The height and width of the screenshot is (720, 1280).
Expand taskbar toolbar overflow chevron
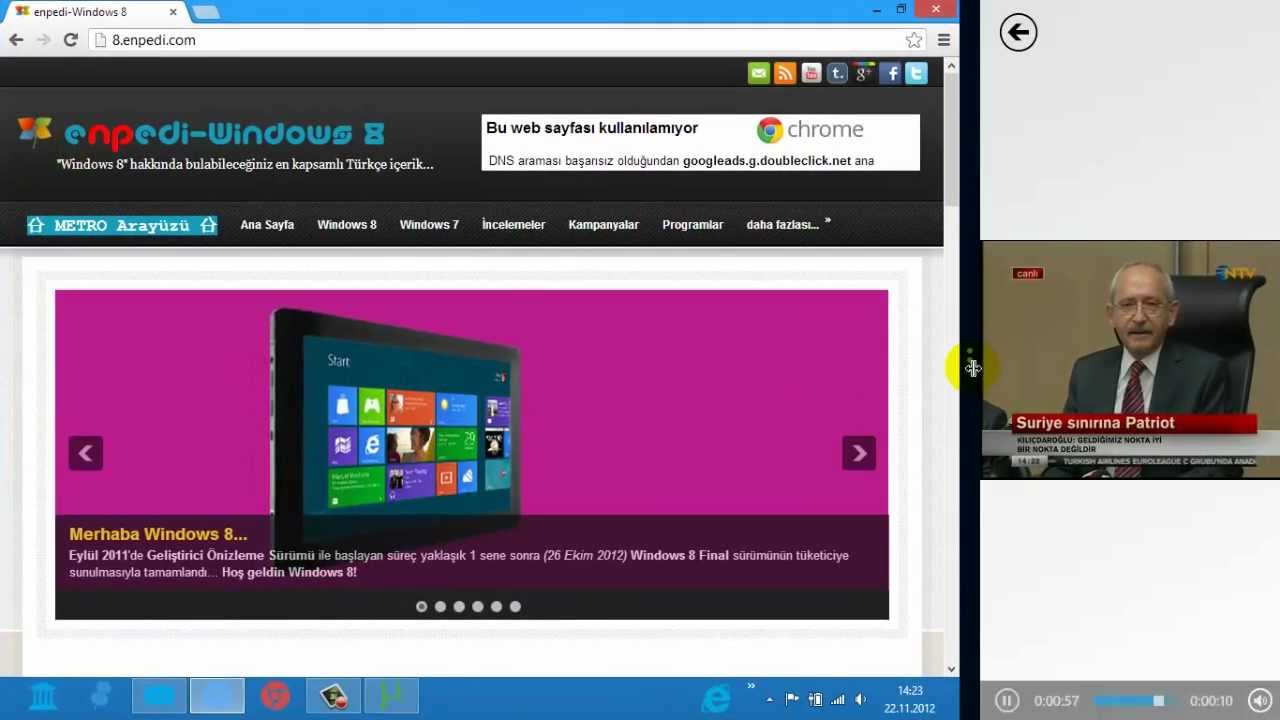click(751, 686)
